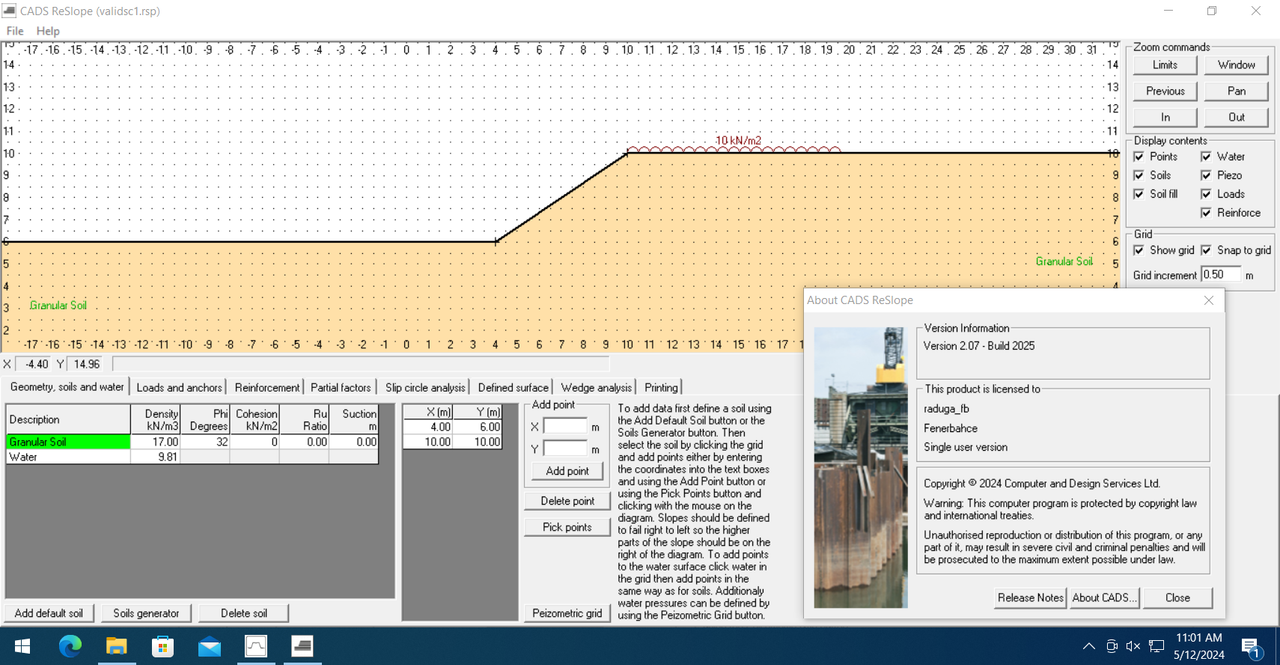
Task: Click the 10 kN/m2 load label
Action: click(x=738, y=141)
